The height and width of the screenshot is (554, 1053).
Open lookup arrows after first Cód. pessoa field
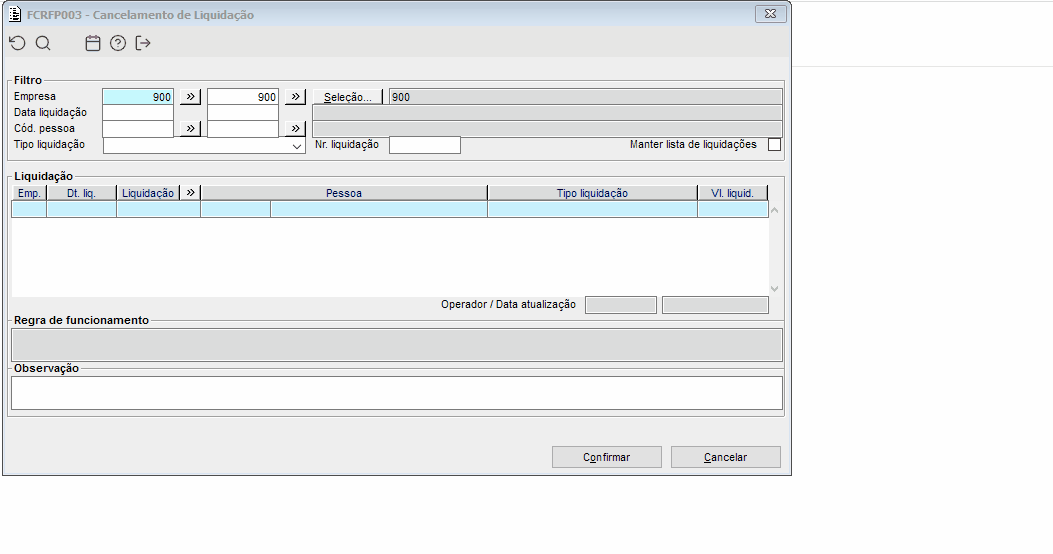[x=190, y=128]
